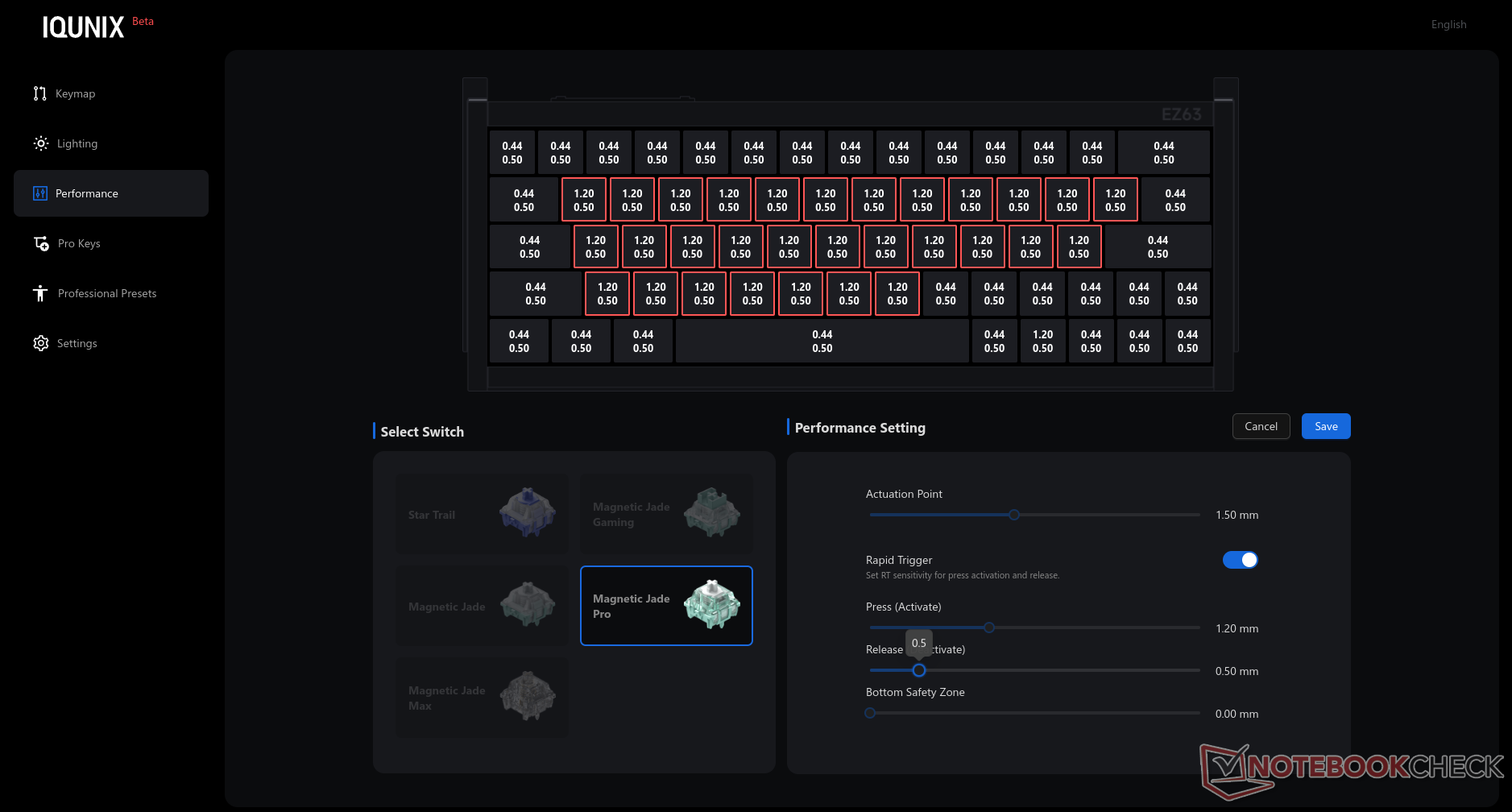Click the first highlighted 1.20 key in second row
This screenshot has width=1512, height=812.
pyautogui.click(x=584, y=200)
